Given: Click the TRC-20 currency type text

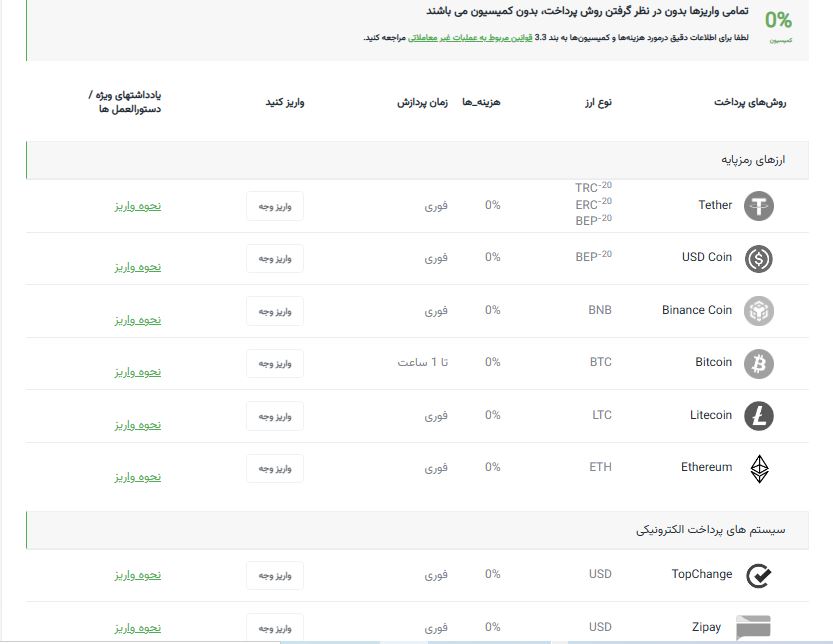Looking at the screenshot, I should pos(593,187).
